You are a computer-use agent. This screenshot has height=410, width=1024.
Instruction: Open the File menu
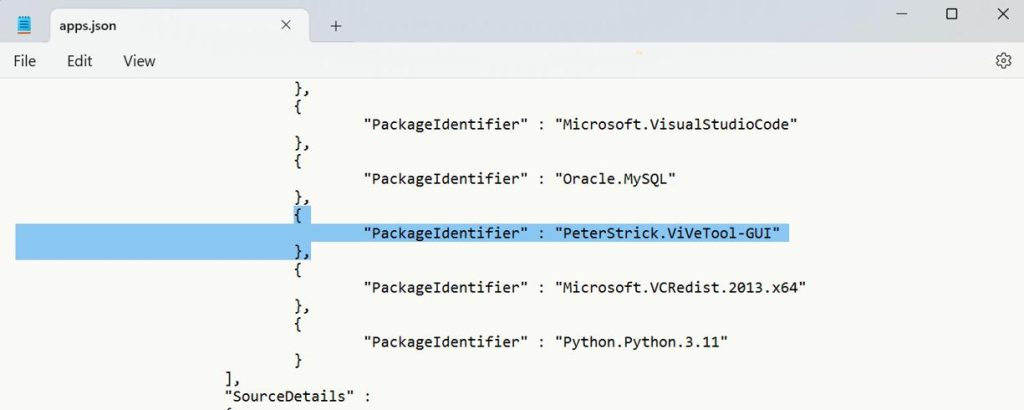click(25, 61)
